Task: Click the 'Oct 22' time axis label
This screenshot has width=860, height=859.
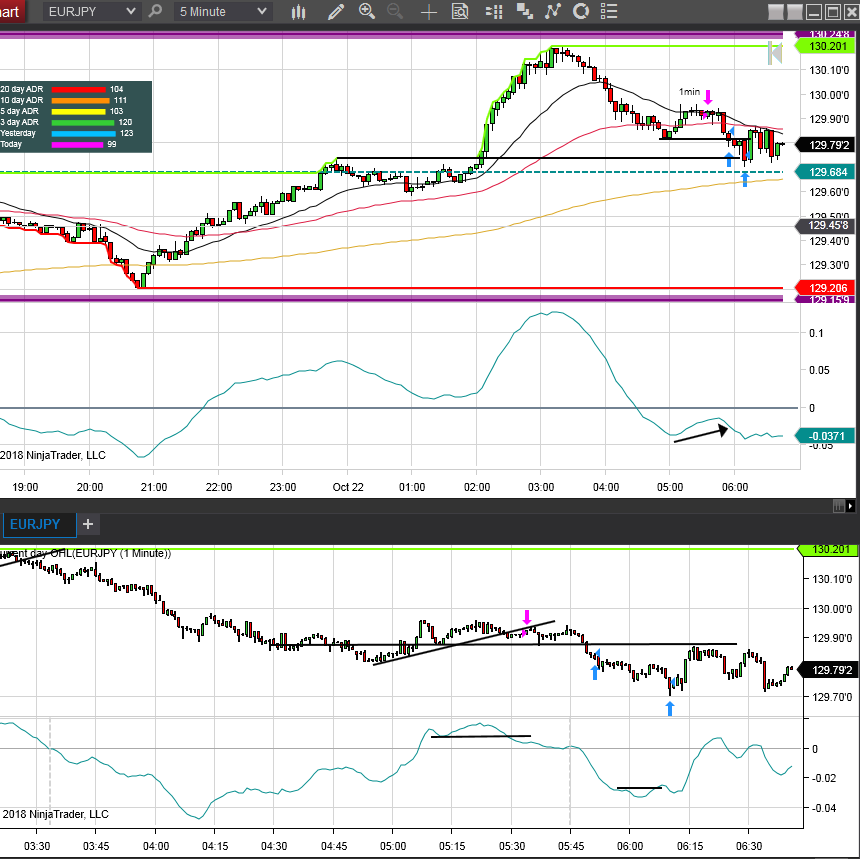Action: tap(348, 487)
